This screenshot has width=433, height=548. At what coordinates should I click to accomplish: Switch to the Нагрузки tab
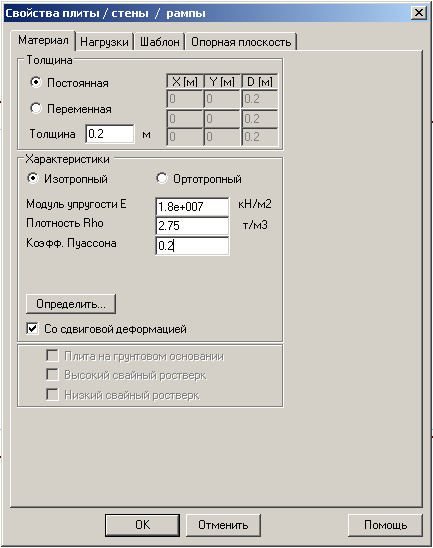click(104, 42)
